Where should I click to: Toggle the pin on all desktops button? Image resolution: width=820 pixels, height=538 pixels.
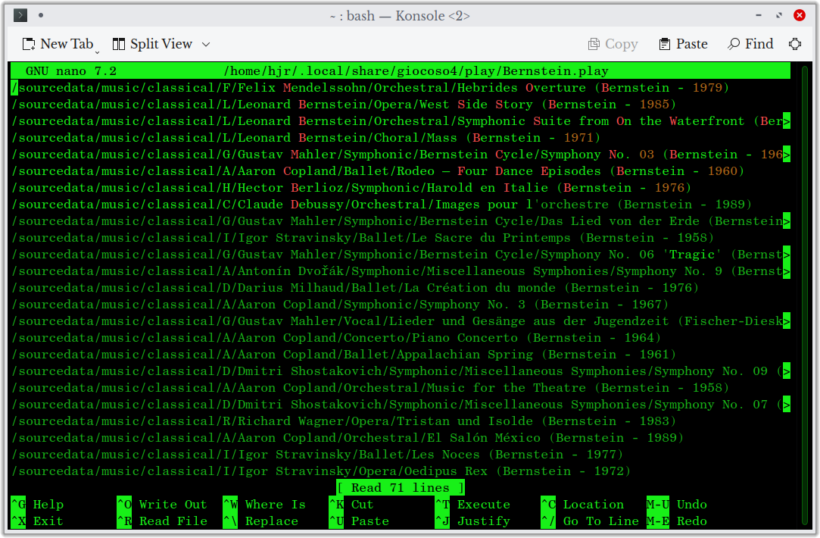[41, 15]
